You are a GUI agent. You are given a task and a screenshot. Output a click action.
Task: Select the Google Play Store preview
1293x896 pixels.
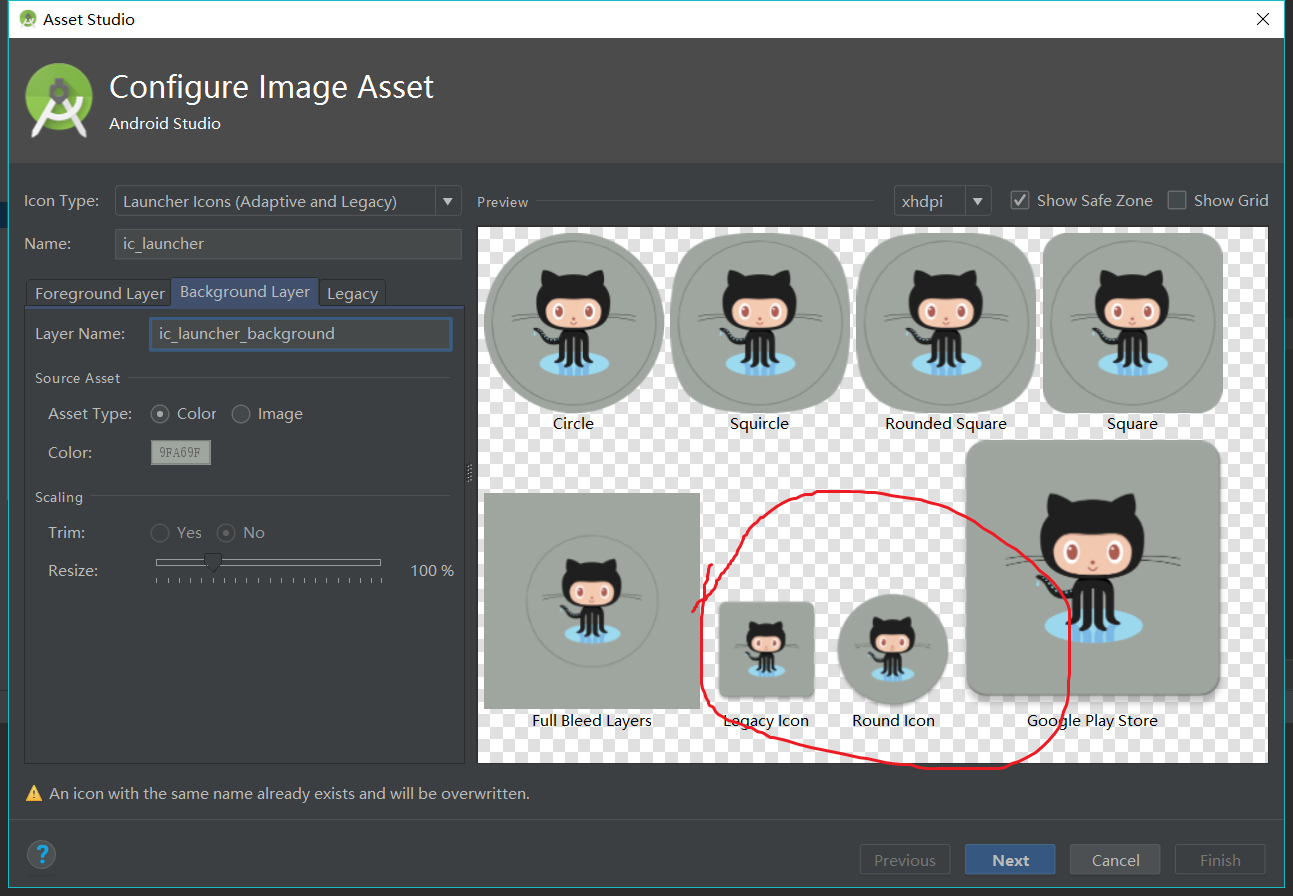[1093, 567]
